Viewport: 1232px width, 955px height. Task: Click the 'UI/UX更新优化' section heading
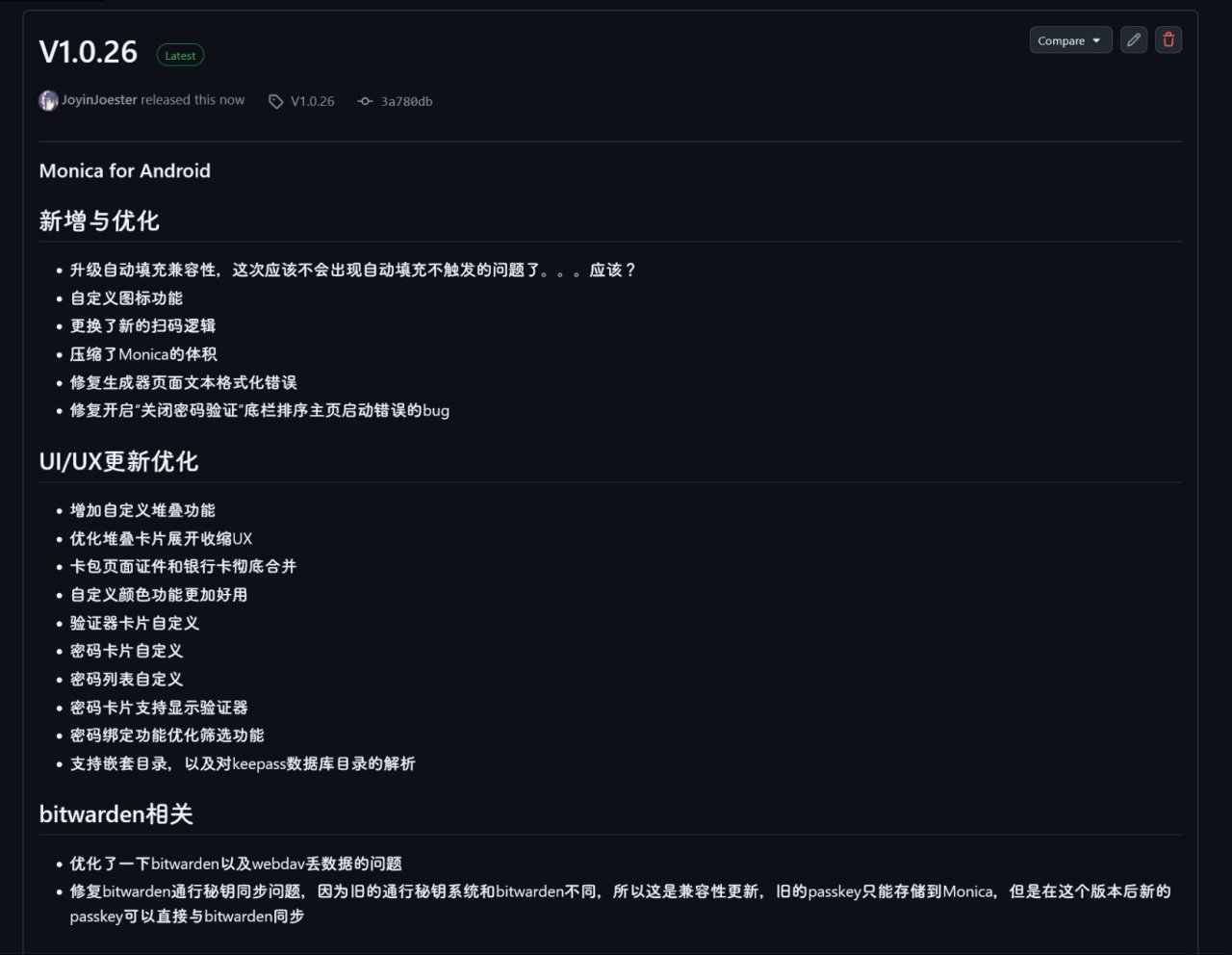tap(118, 462)
